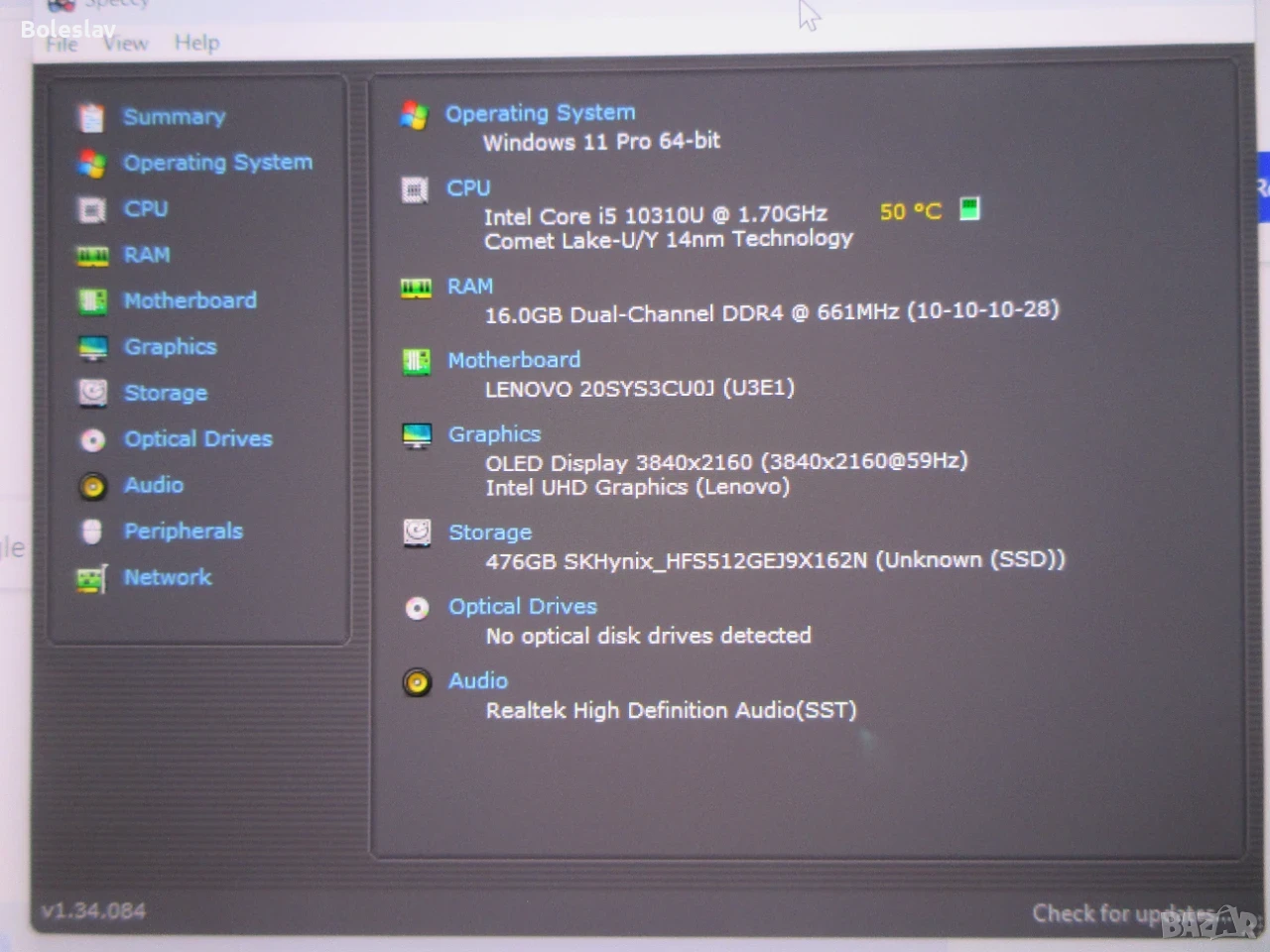This screenshot has height=952, width=1270.
Task: Select the OLED Display 3840x2160 line
Action: pyautogui.click(x=726, y=462)
